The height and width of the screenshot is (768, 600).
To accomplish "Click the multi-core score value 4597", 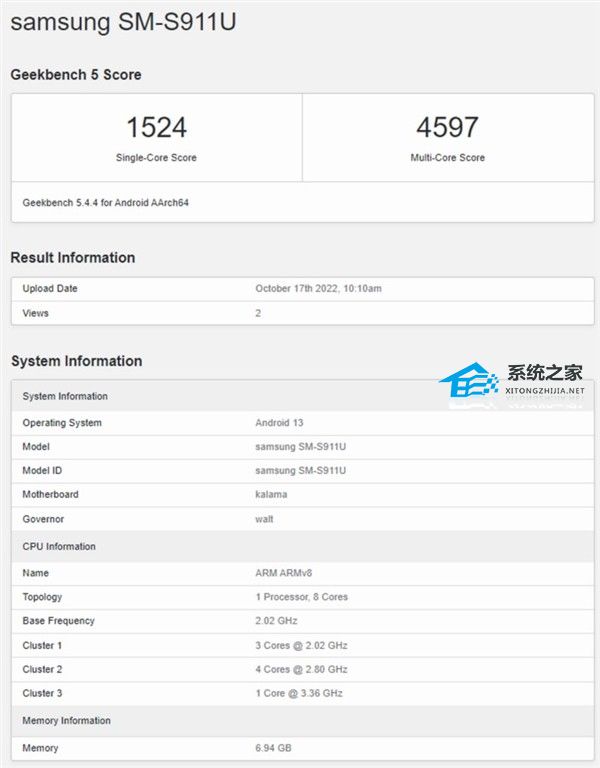I will (447, 127).
